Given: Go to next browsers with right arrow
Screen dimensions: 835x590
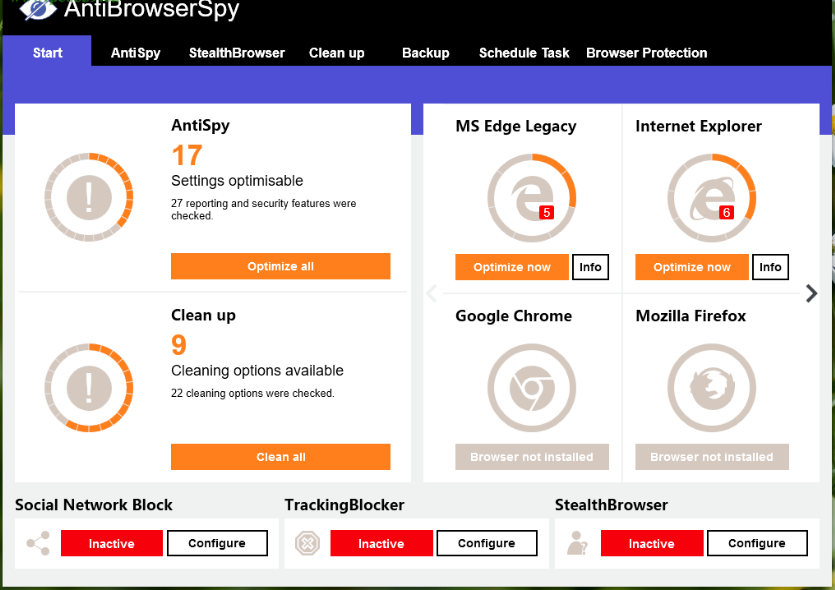Looking at the screenshot, I should [811, 293].
